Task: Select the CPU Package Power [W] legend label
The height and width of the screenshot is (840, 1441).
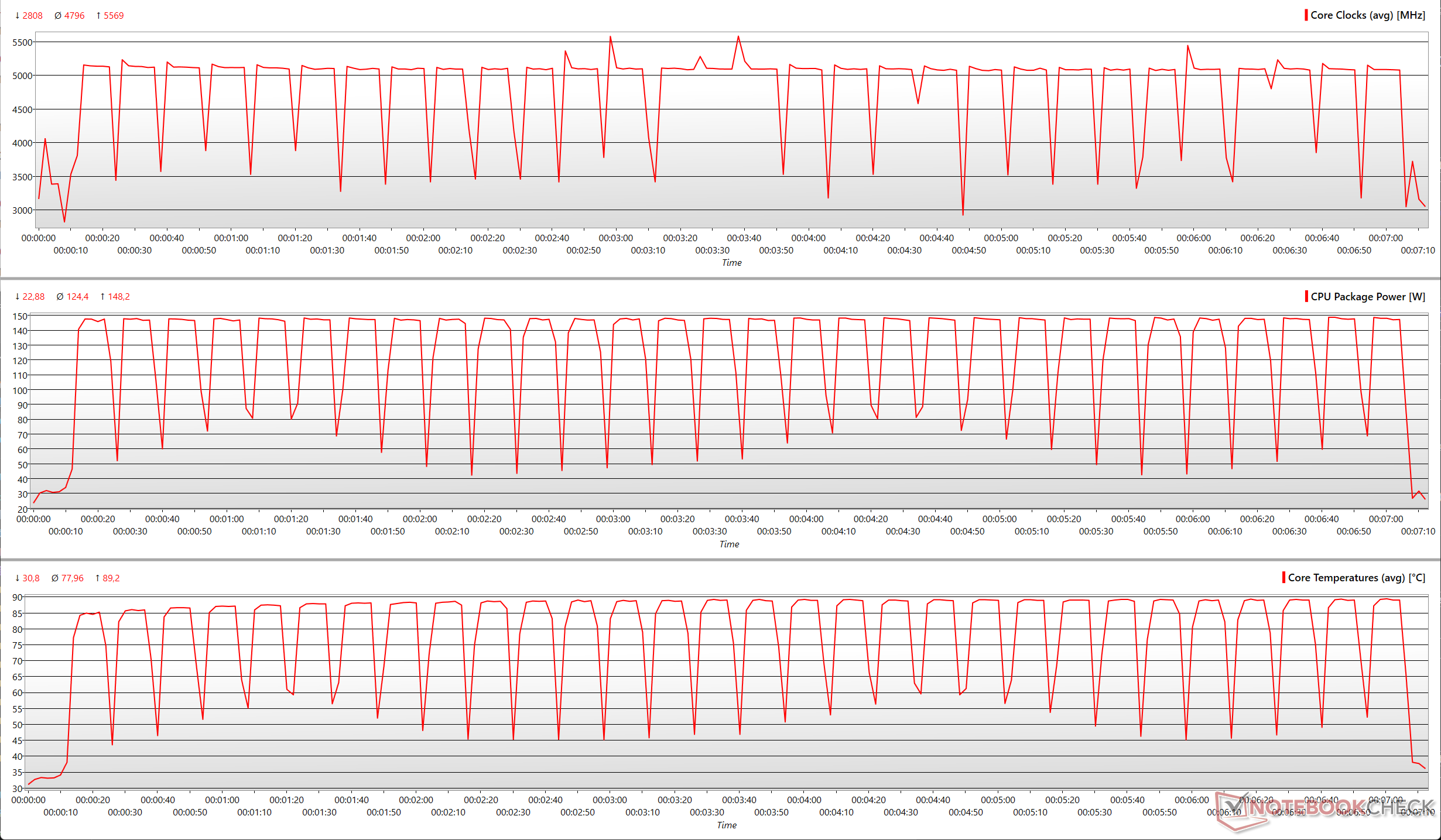Action: coord(1368,297)
